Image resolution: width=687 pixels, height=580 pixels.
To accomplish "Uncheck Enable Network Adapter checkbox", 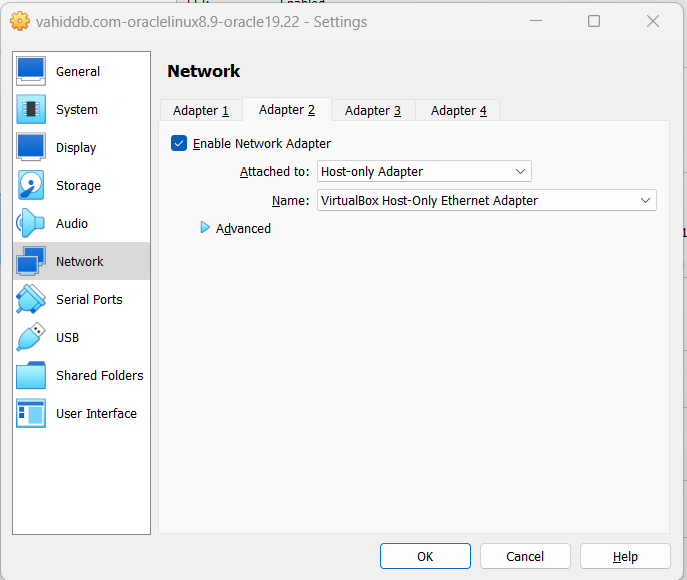I will pyautogui.click(x=179, y=143).
